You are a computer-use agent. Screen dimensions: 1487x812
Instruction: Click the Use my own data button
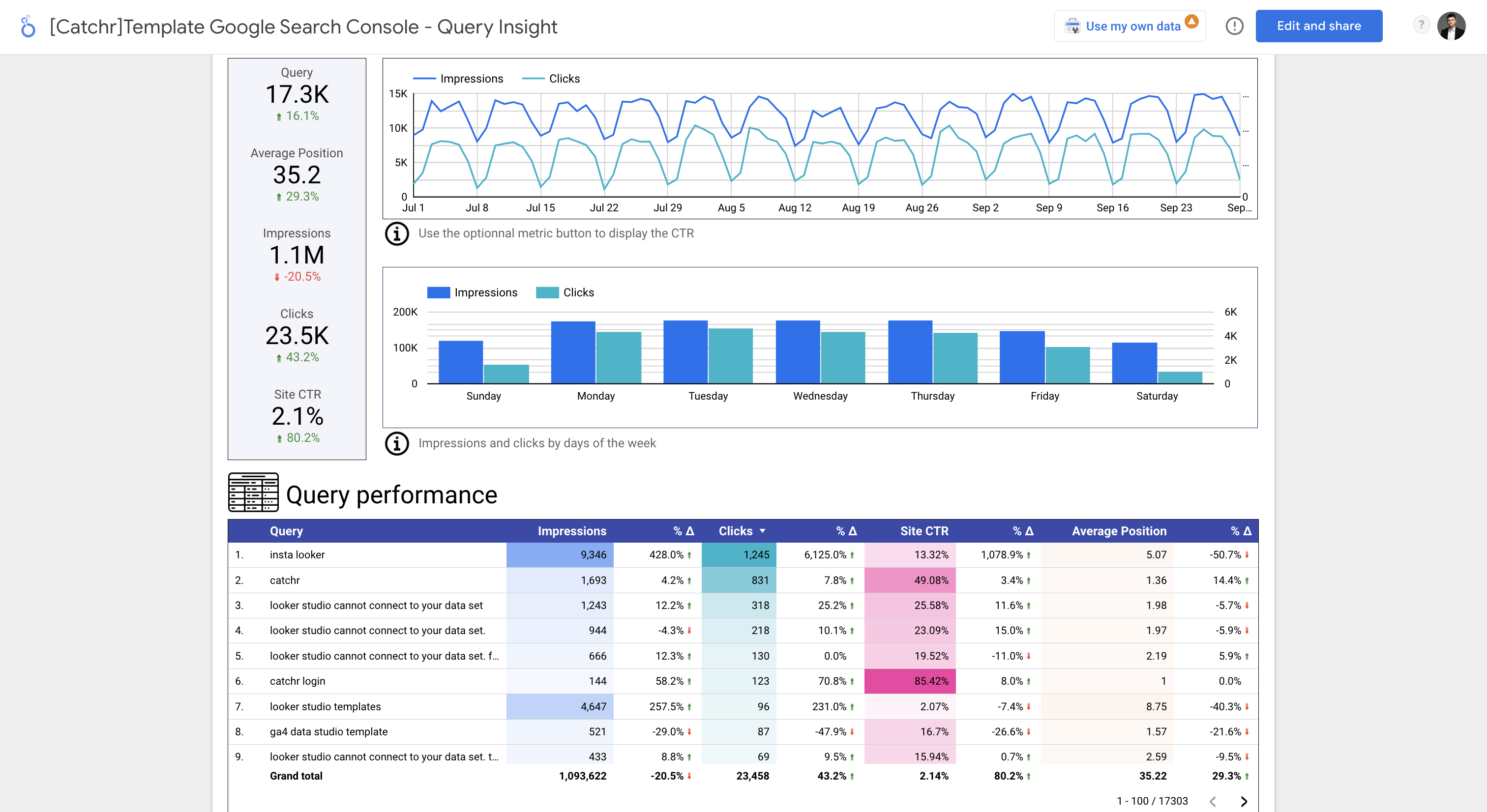(1130, 26)
